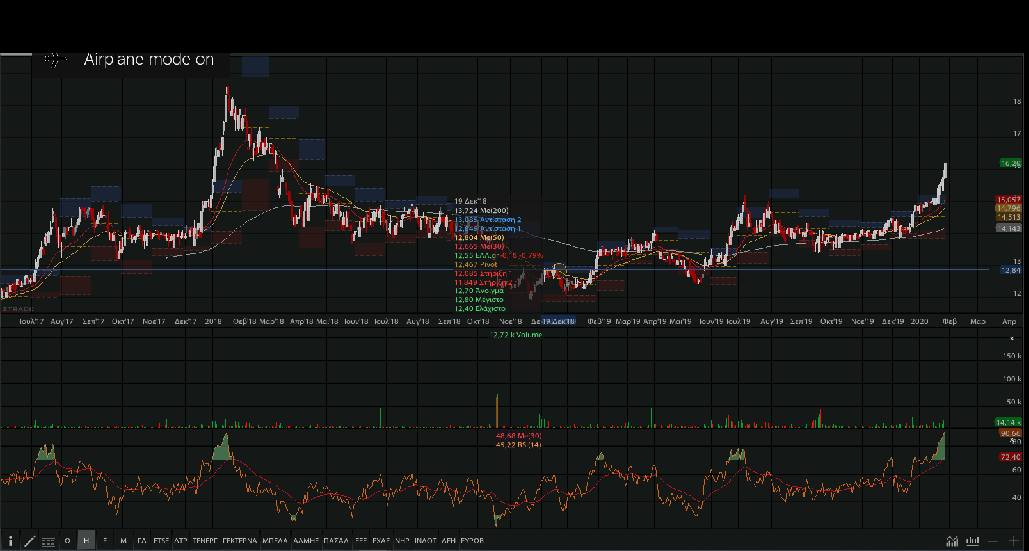
Task: Toggle the O timeframe button
Action: [x=67, y=540]
